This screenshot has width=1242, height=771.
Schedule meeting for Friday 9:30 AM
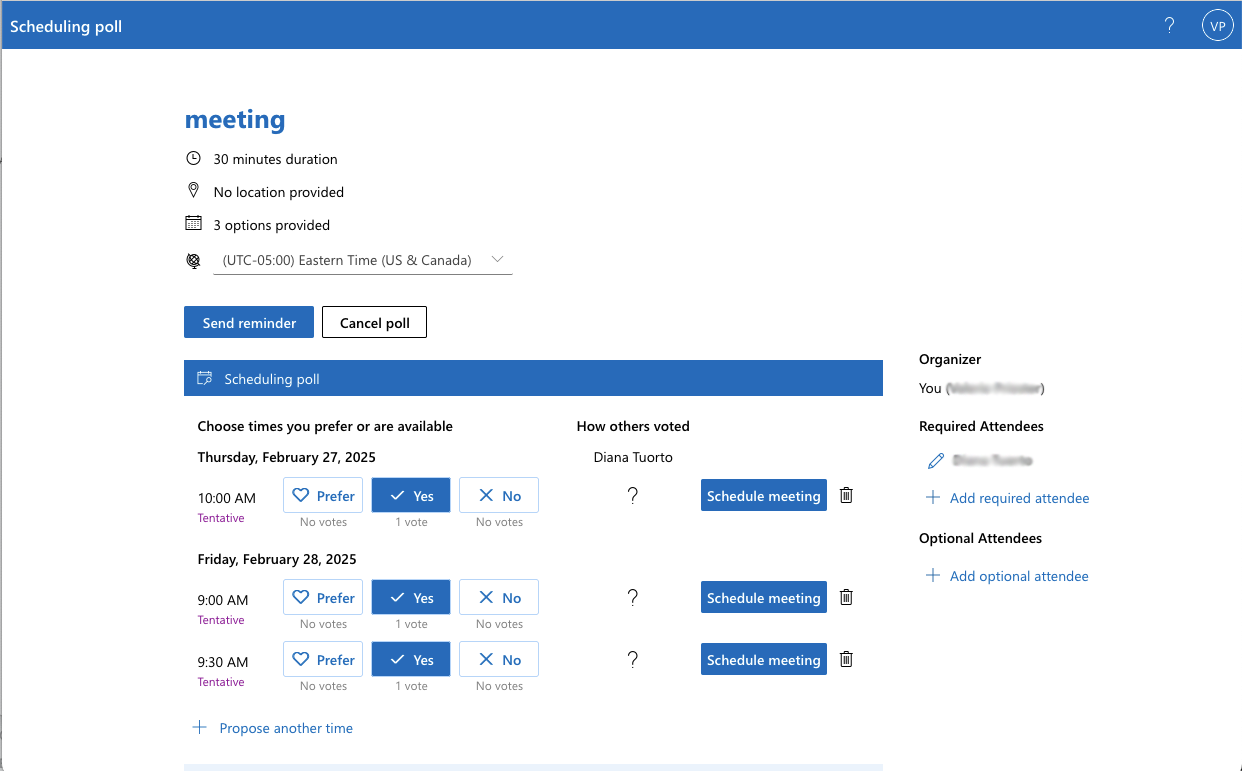[x=763, y=660]
